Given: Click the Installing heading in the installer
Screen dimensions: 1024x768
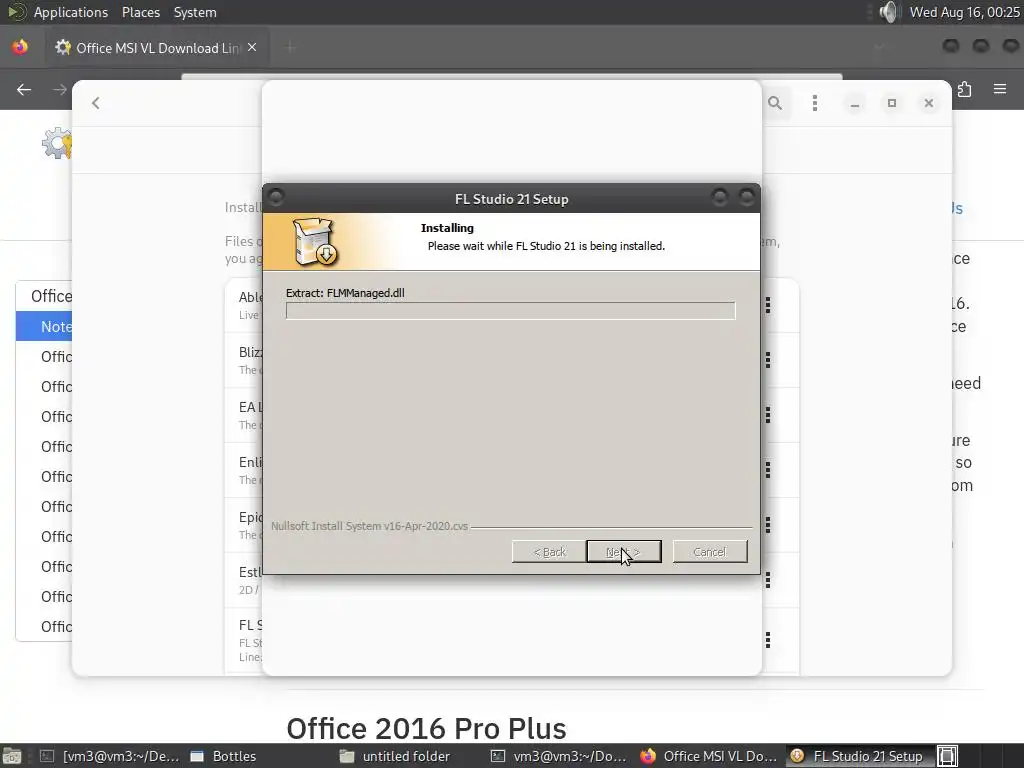Looking at the screenshot, I should point(447,228).
